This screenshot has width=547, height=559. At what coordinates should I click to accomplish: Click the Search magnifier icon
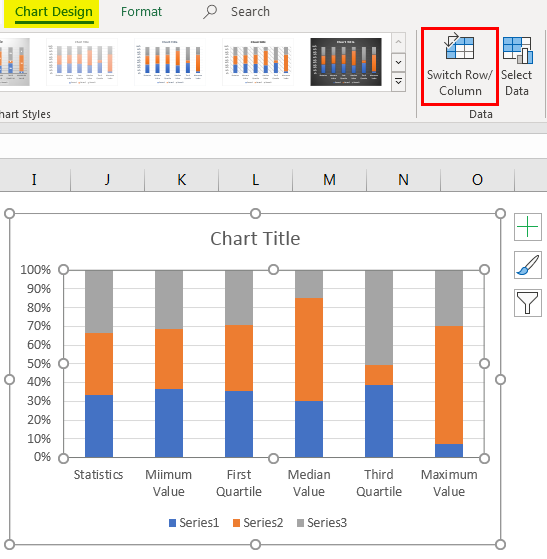pyautogui.click(x=210, y=12)
